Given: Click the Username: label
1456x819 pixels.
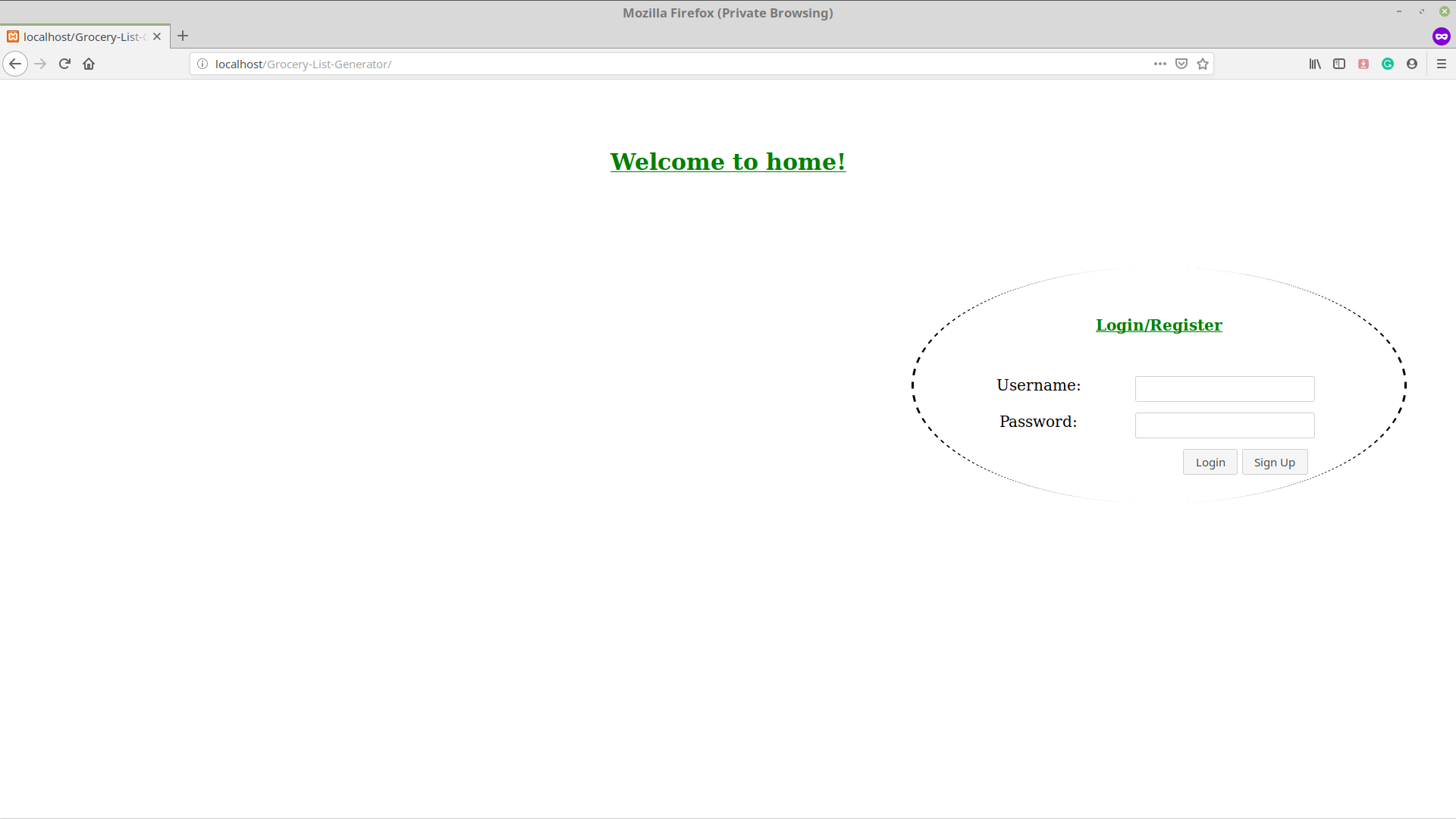Looking at the screenshot, I should 1038,385.
